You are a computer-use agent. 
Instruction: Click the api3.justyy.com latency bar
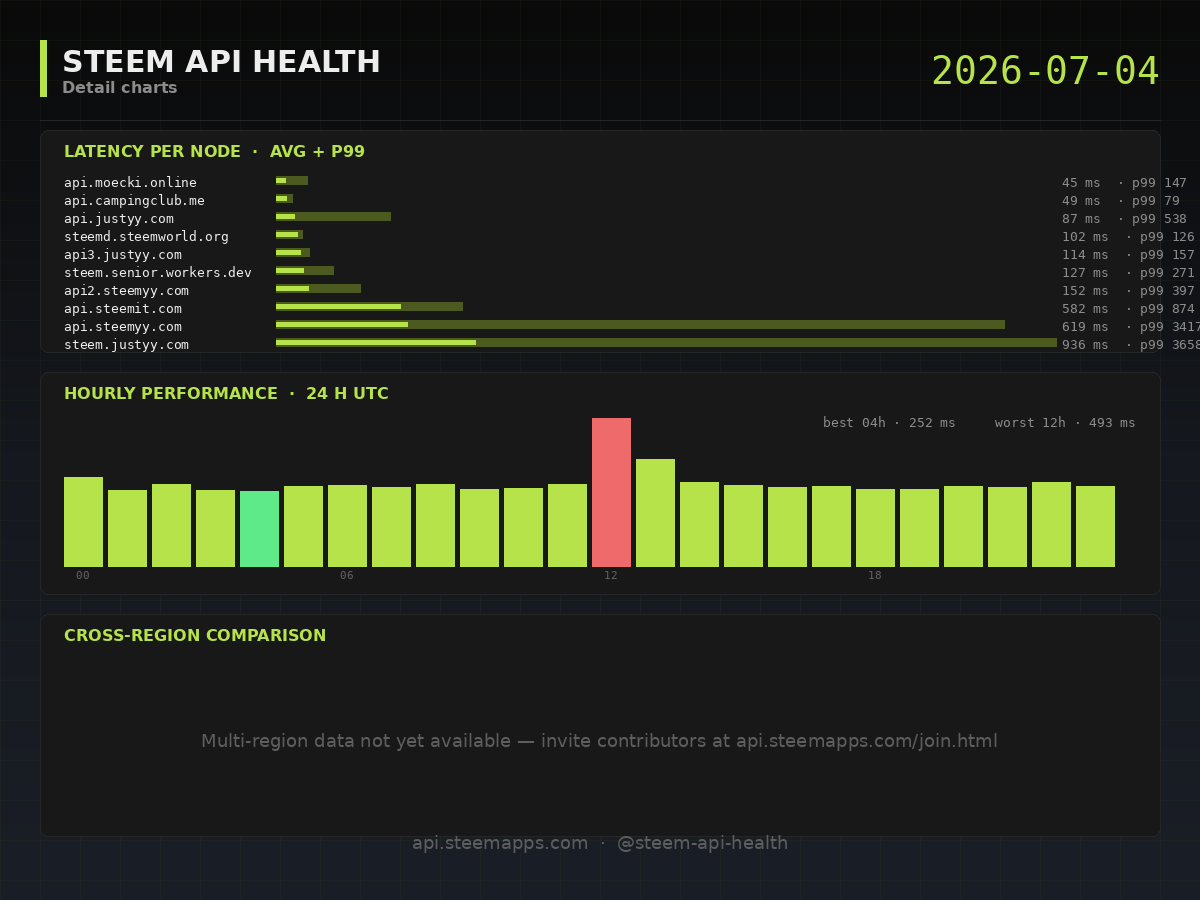pos(293,253)
